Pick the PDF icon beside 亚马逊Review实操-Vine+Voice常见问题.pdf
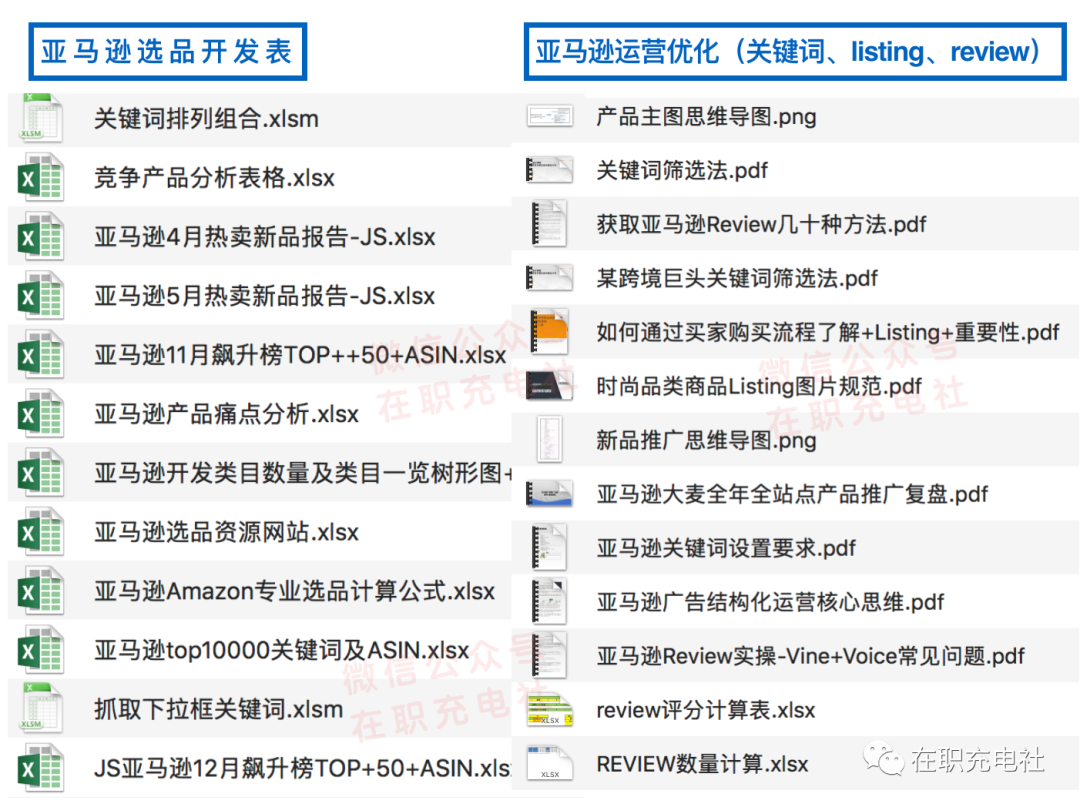 549,656
